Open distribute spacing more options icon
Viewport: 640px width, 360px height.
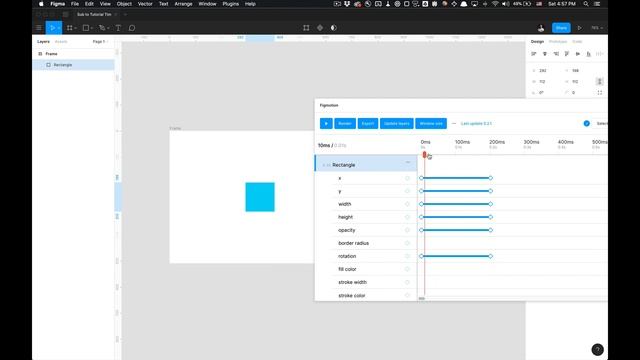599,54
